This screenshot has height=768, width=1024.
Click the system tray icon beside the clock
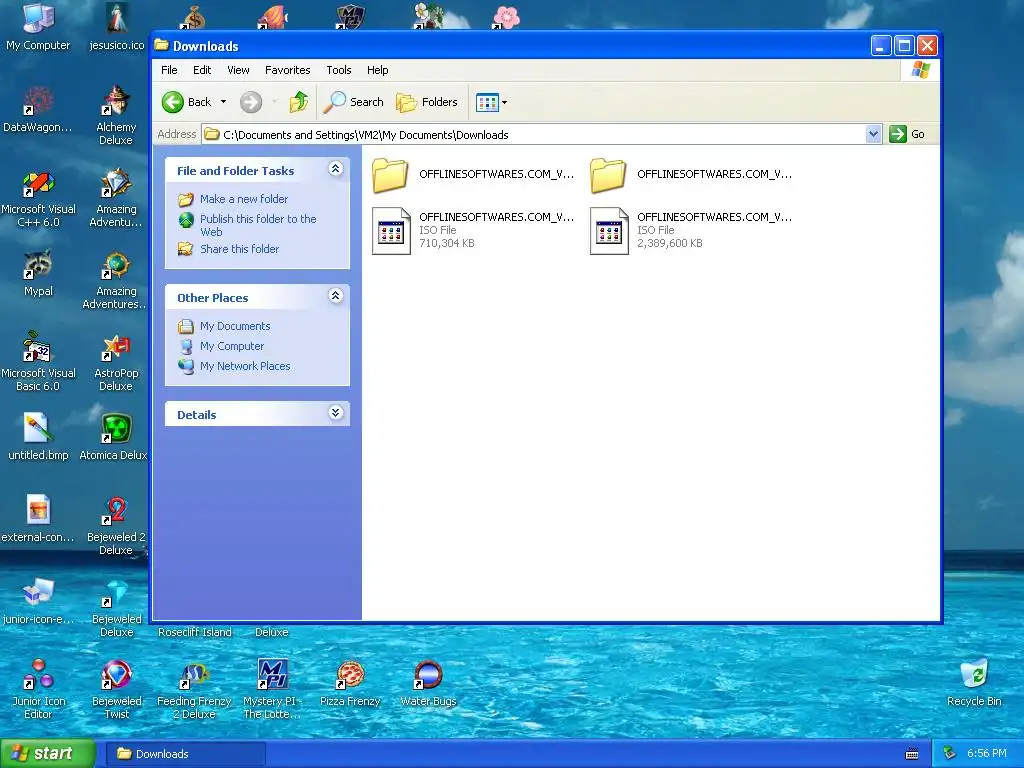tap(950, 754)
